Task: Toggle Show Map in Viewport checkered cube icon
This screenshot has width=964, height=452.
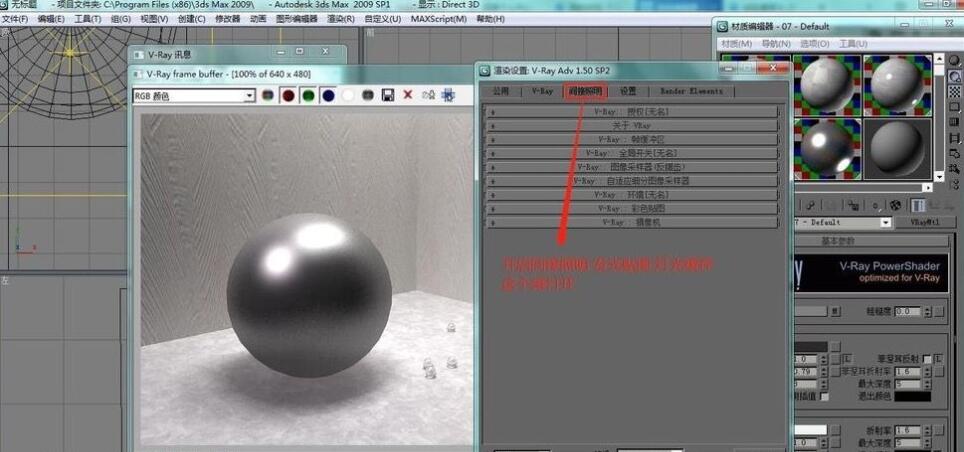Action: pyautogui.click(x=895, y=205)
